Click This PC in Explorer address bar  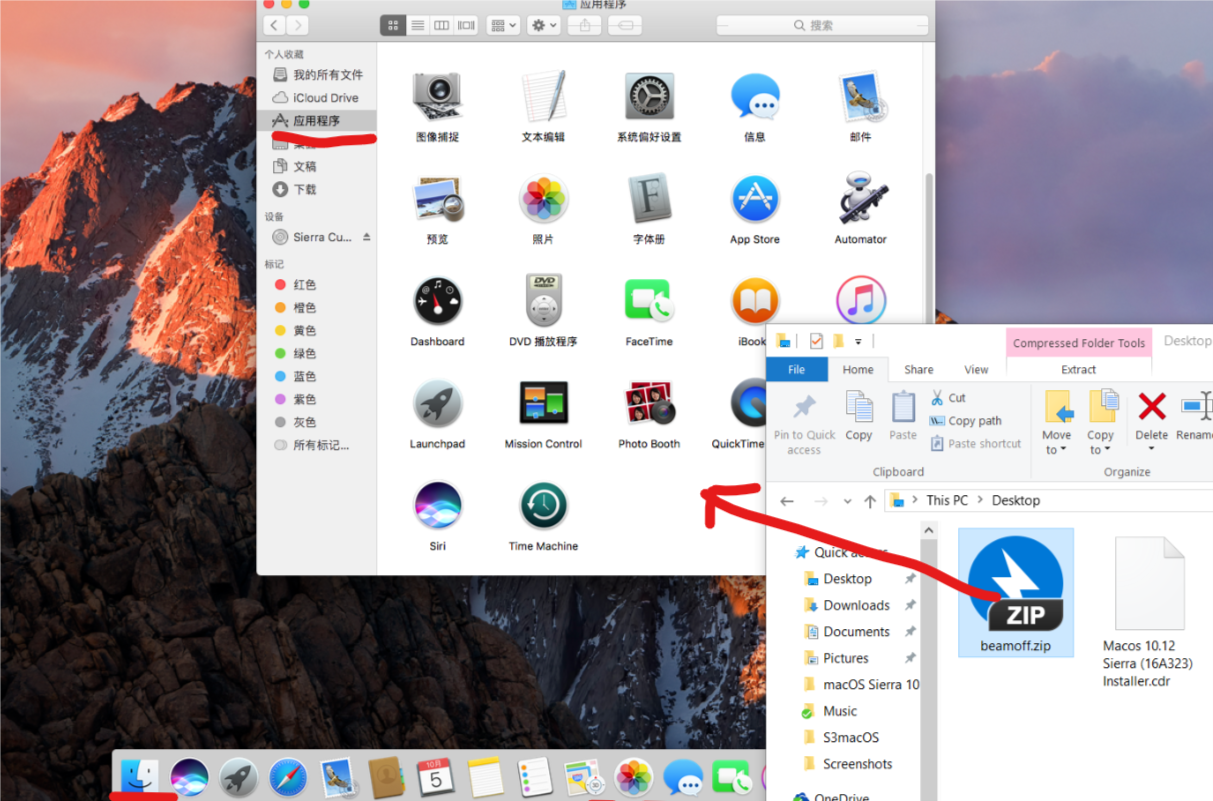pyautogui.click(x=947, y=500)
